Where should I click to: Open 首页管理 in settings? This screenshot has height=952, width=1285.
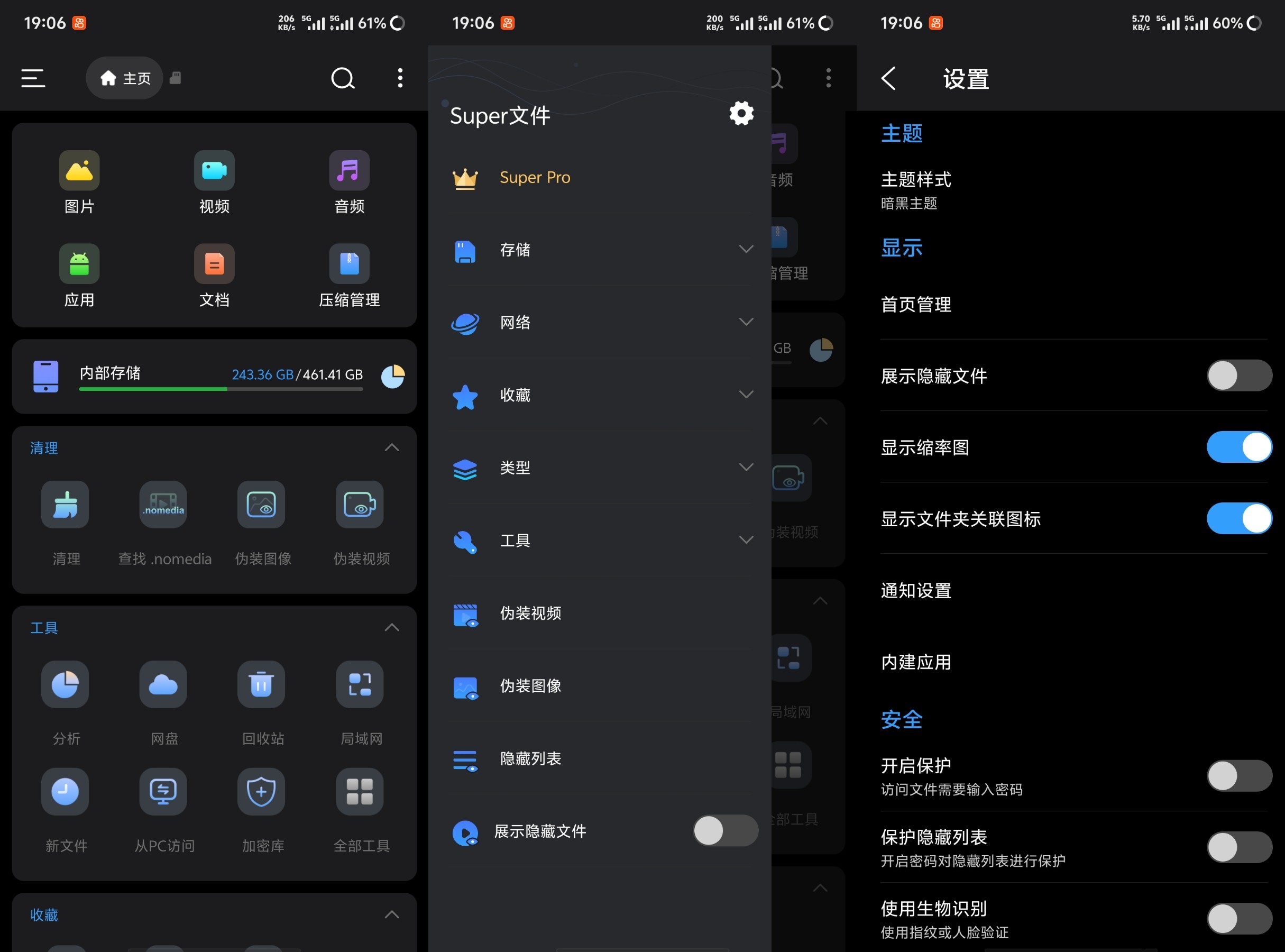[x=916, y=304]
